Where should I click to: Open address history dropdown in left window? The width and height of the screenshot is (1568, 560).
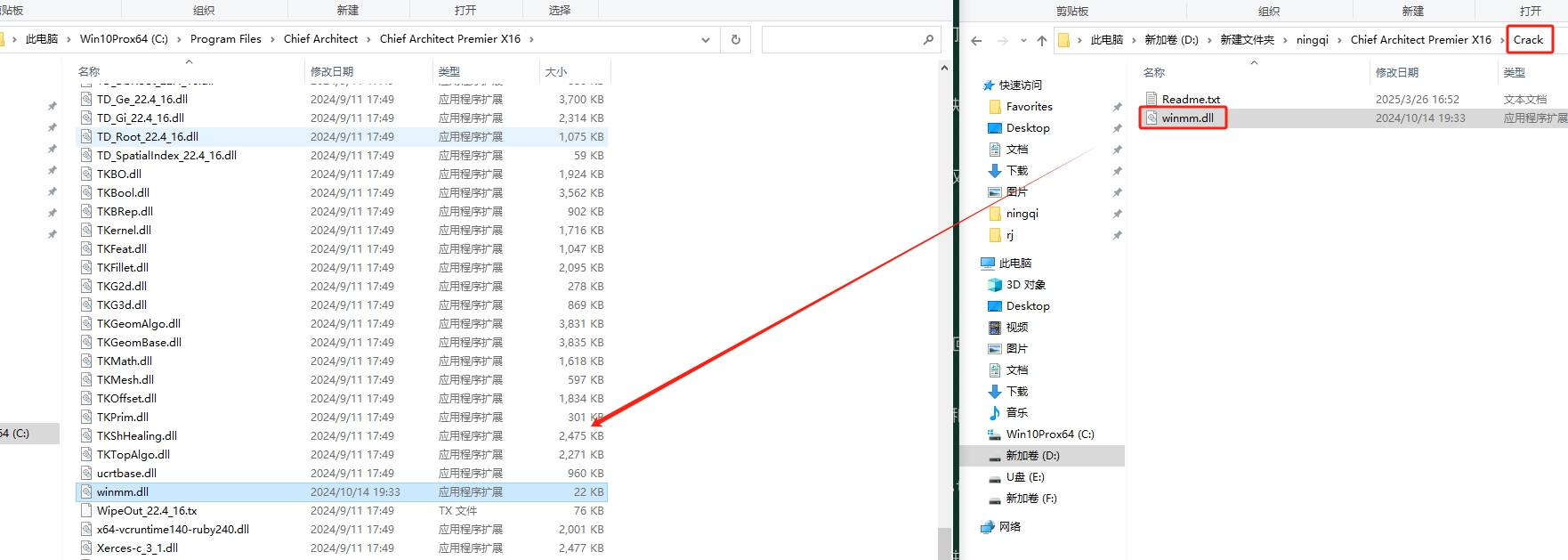tap(706, 39)
